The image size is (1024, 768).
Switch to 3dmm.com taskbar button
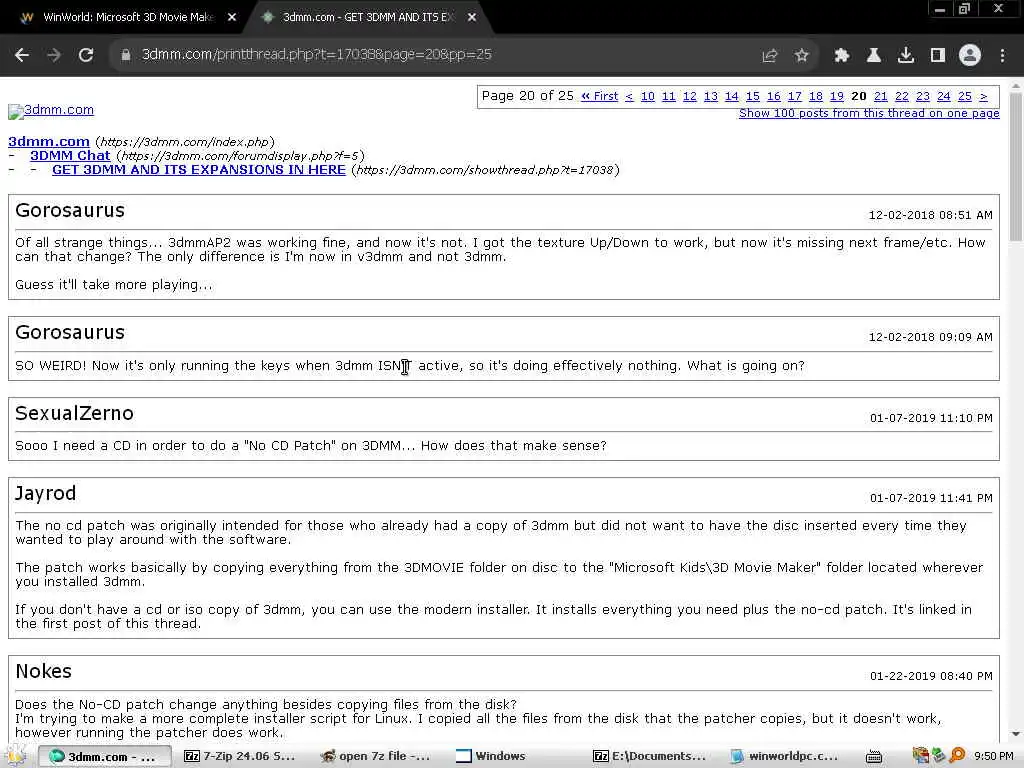point(104,756)
